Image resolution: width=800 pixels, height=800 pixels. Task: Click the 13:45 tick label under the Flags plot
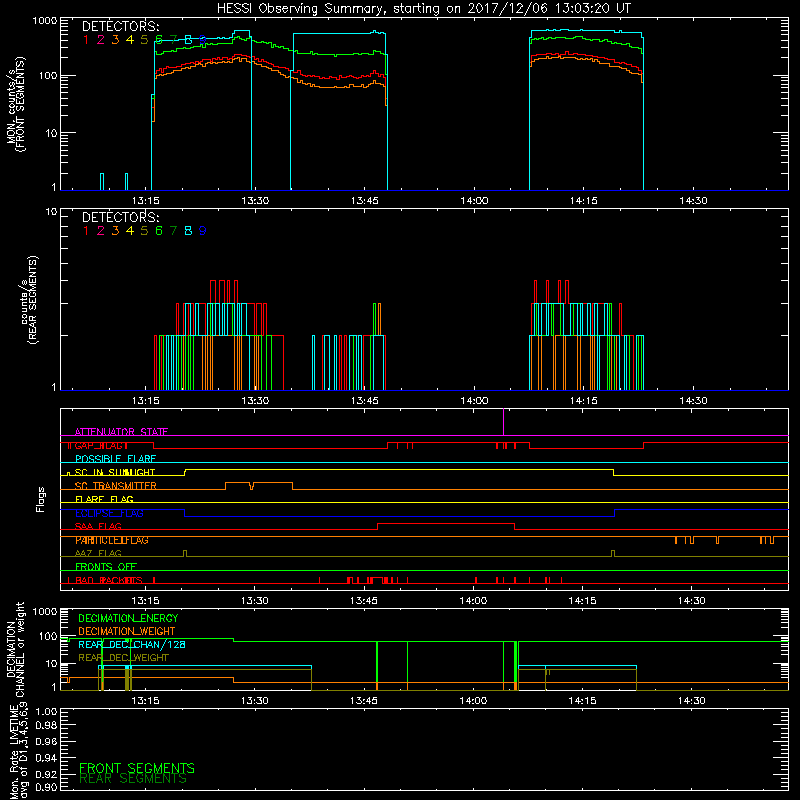click(364, 601)
